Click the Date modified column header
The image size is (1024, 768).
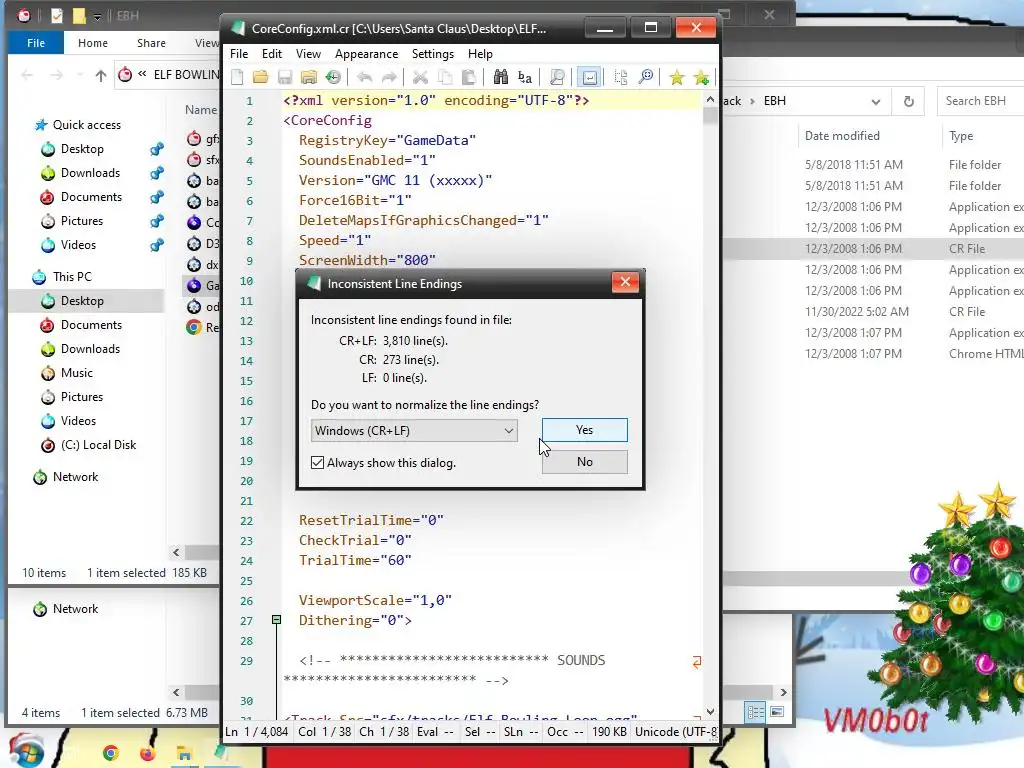[842, 136]
